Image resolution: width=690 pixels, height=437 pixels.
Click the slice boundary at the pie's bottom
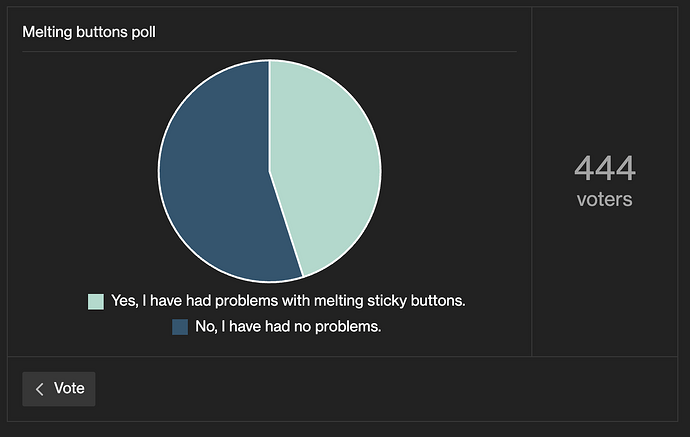tap(302, 277)
